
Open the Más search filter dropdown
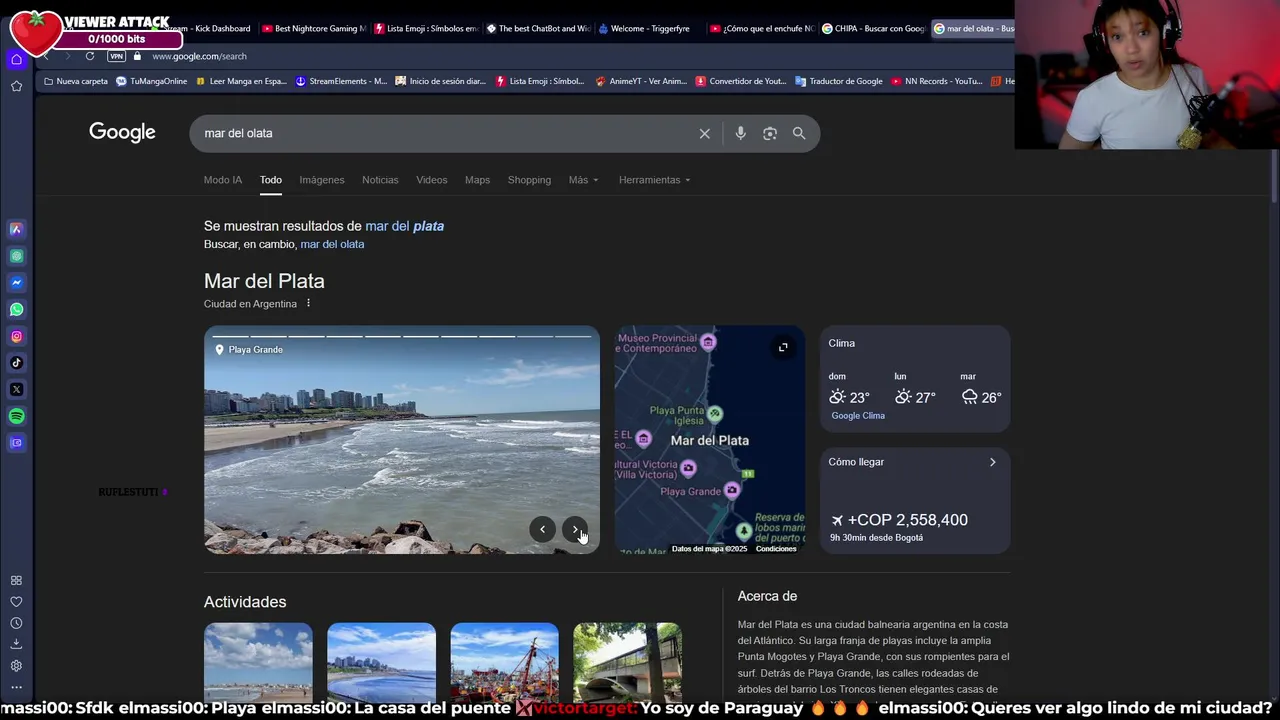tap(584, 180)
